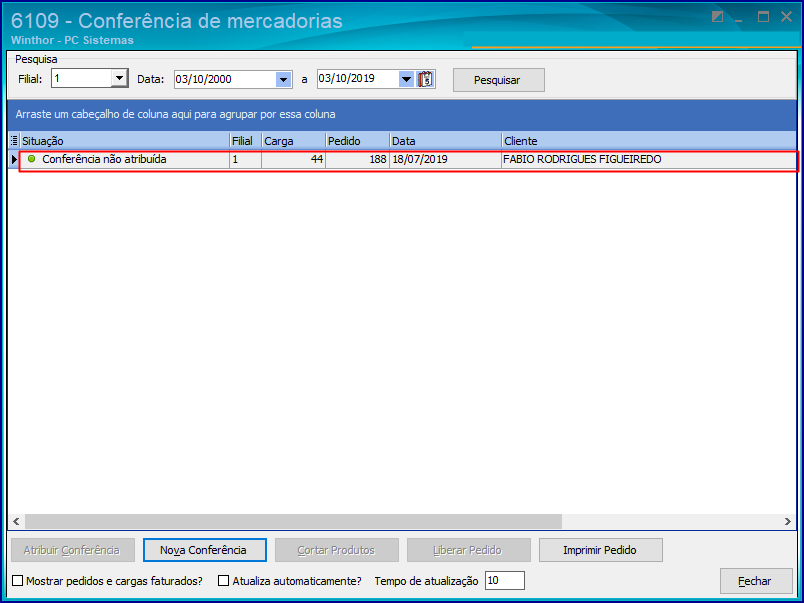Click the Filial column header
Viewport: 804px width, 603px height.
click(246, 141)
